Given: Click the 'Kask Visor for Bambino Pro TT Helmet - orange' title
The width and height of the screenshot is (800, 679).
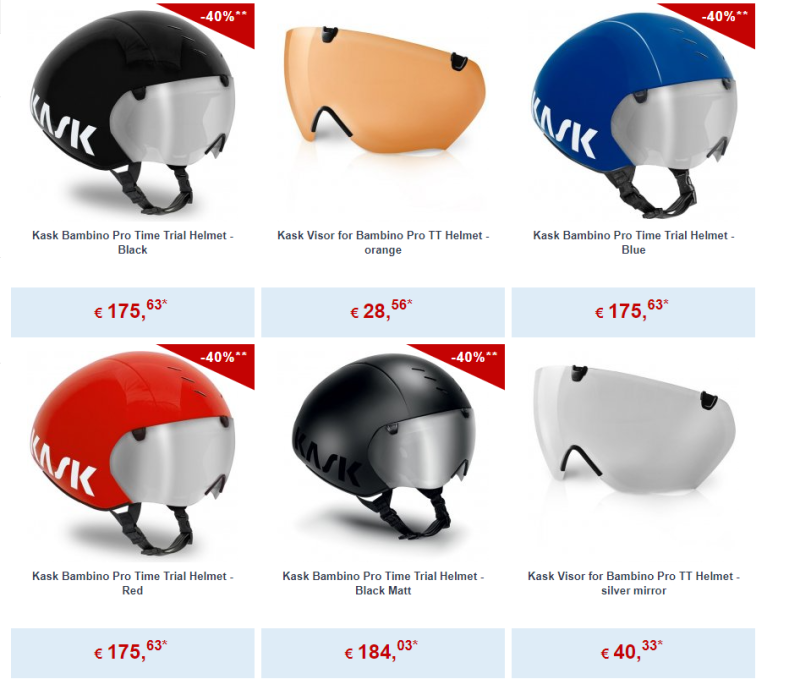Looking at the screenshot, I should tap(383, 242).
